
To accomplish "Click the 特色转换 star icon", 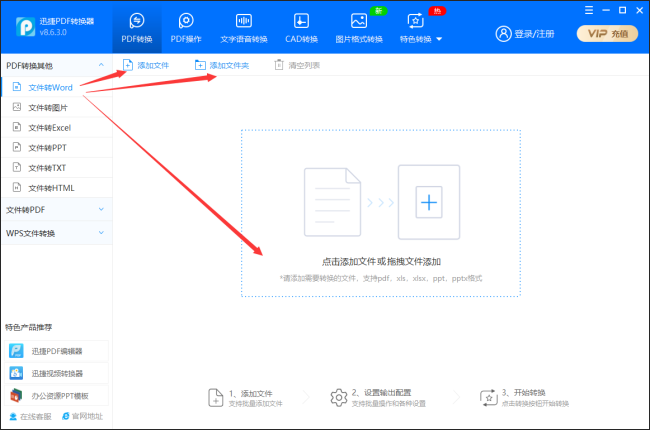I will click(415, 20).
